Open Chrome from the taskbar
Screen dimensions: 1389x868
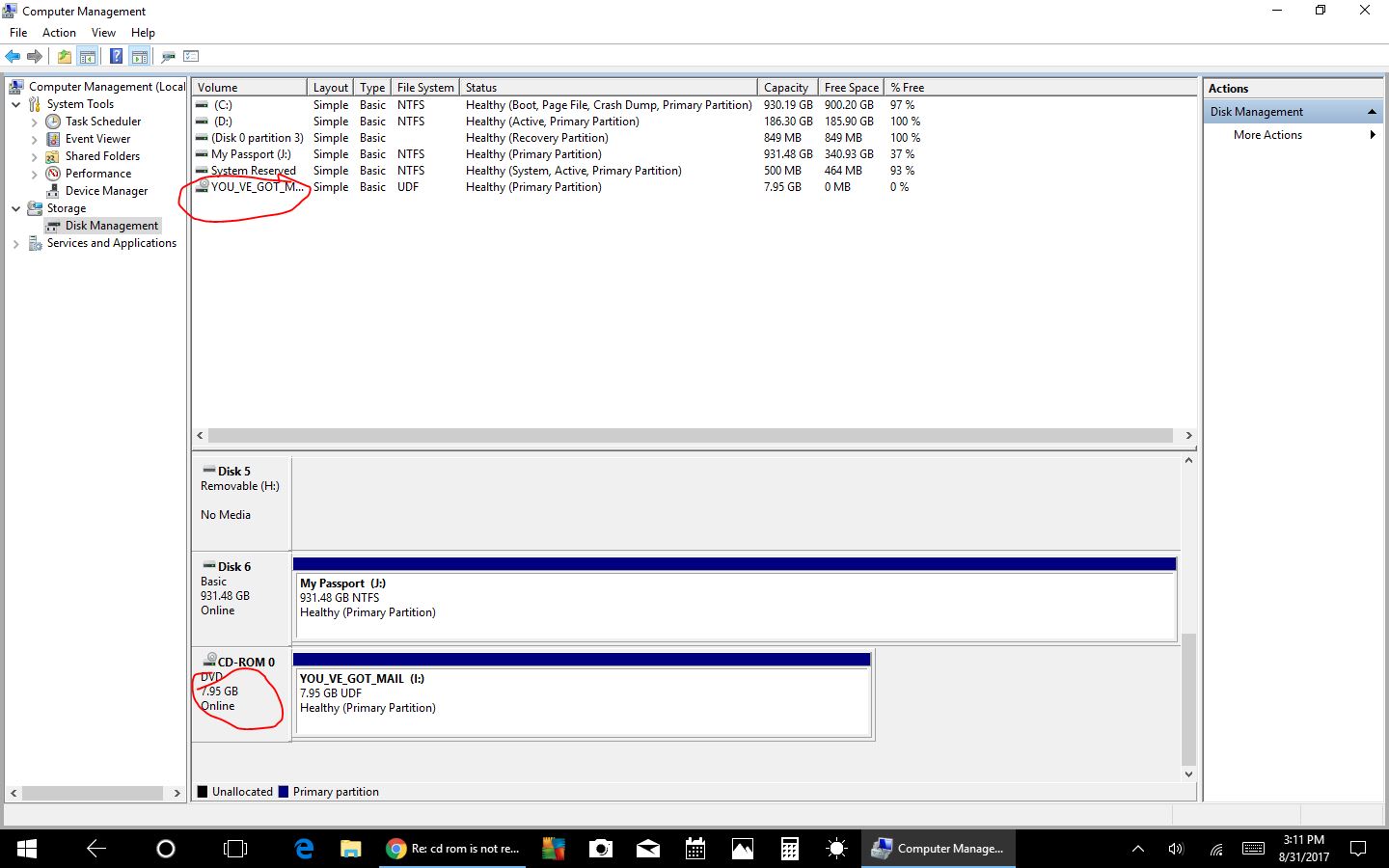click(x=395, y=849)
